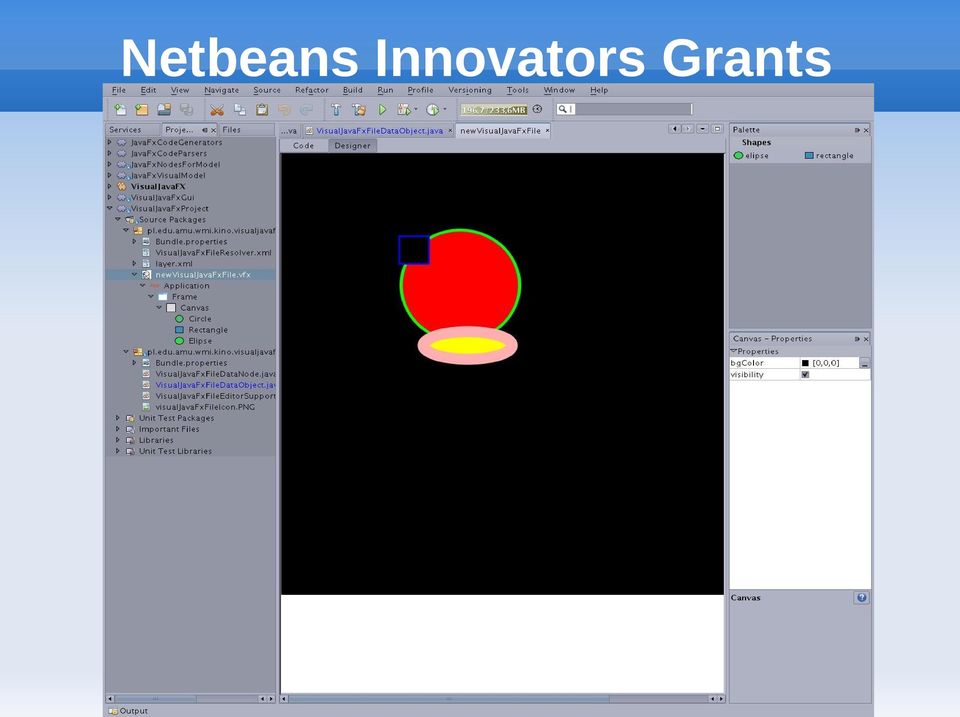Collapse the Properties section in Canvas panel
The image size is (960, 717).
click(x=733, y=351)
